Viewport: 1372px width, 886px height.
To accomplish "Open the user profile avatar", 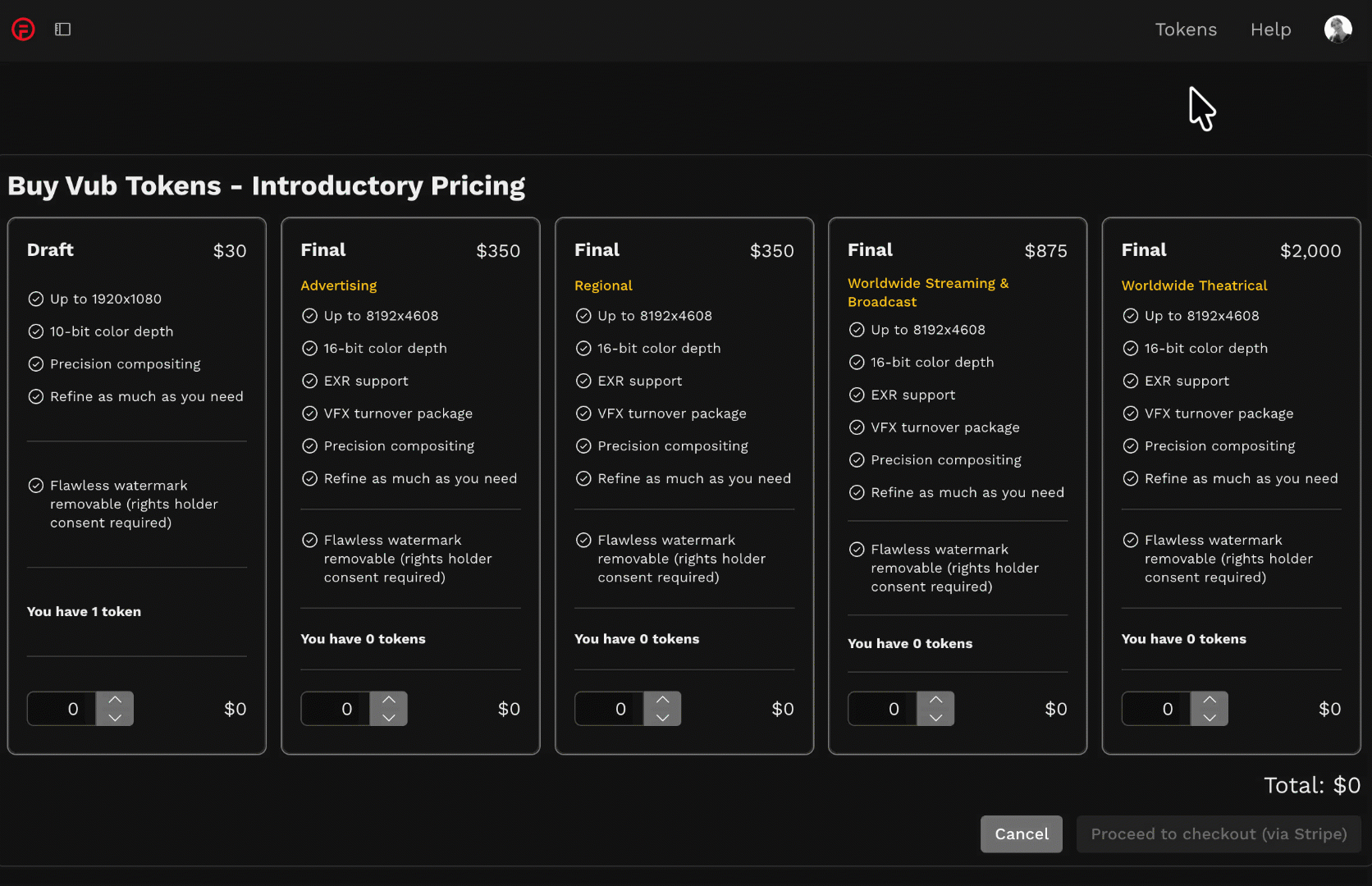I will [1338, 30].
